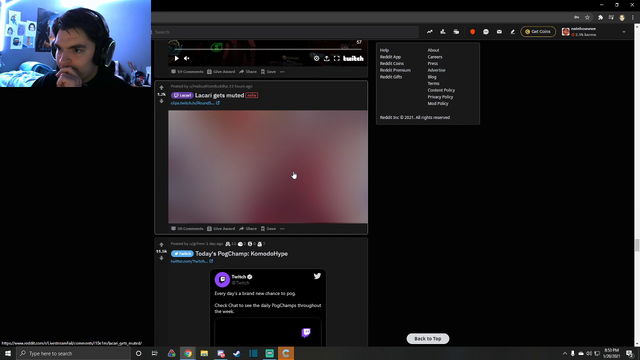Enter fullscreen in the Twitch player

pyautogui.click(x=337, y=58)
